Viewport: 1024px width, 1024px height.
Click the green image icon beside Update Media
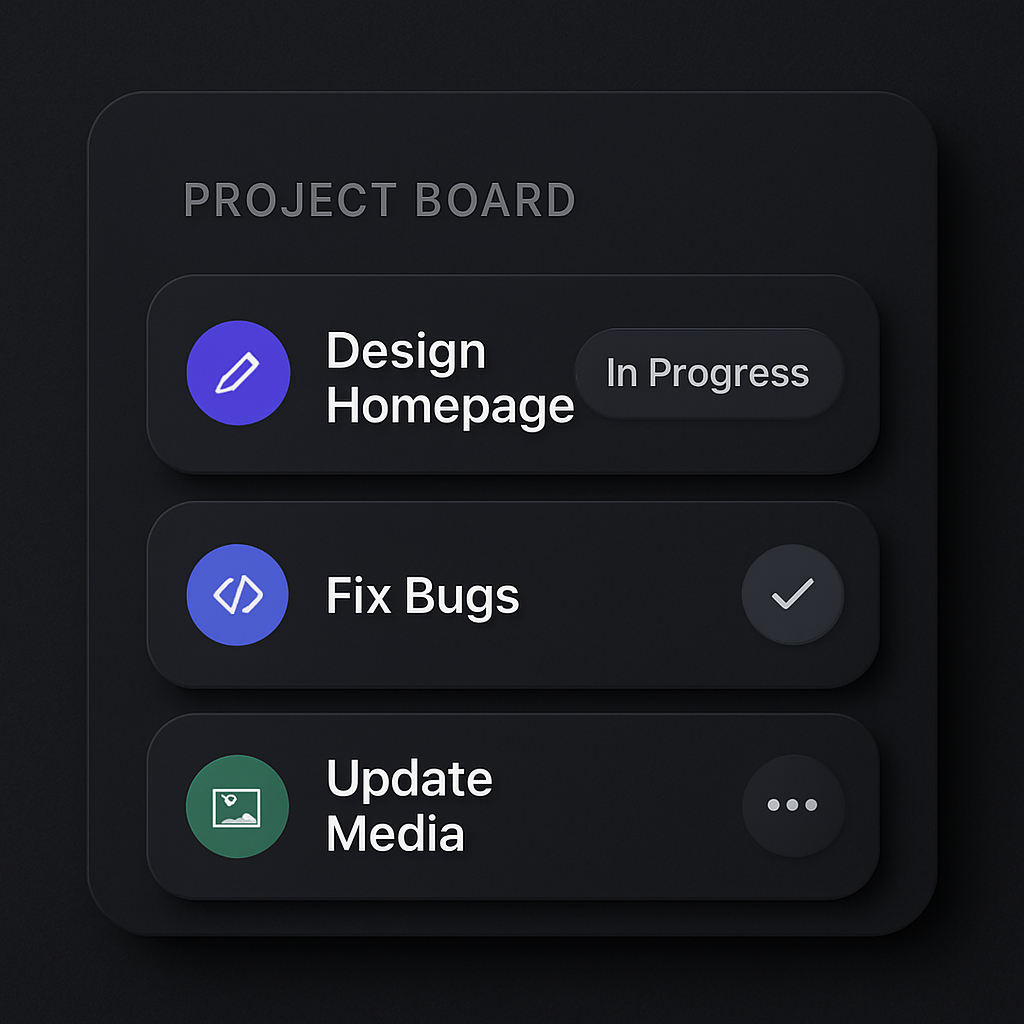pyautogui.click(x=238, y=806)
